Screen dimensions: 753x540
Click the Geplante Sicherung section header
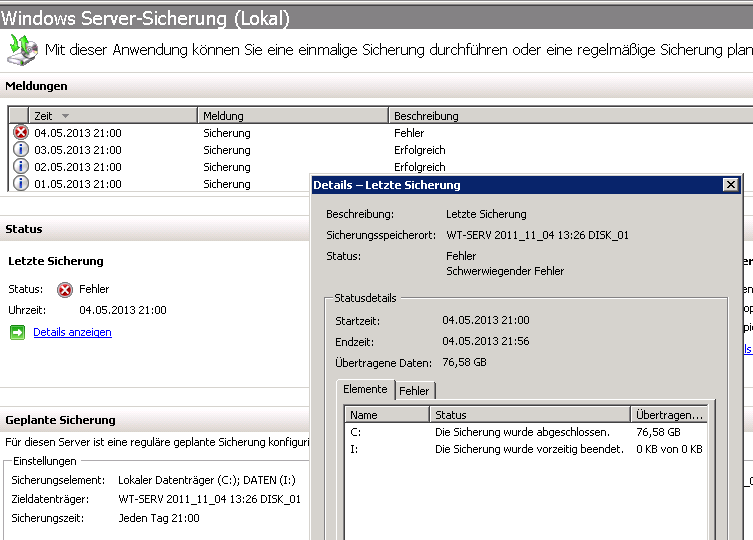tap(61, 420)
